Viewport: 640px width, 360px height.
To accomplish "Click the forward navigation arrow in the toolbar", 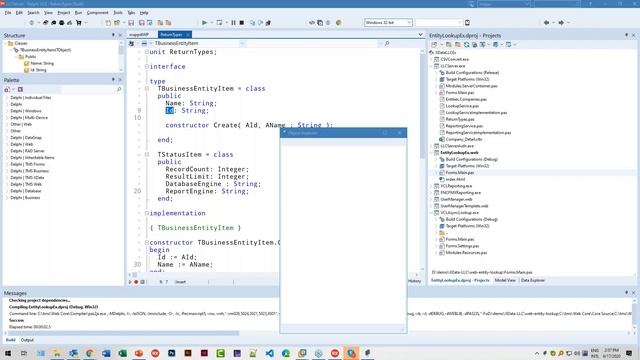I will pos(561,23).
